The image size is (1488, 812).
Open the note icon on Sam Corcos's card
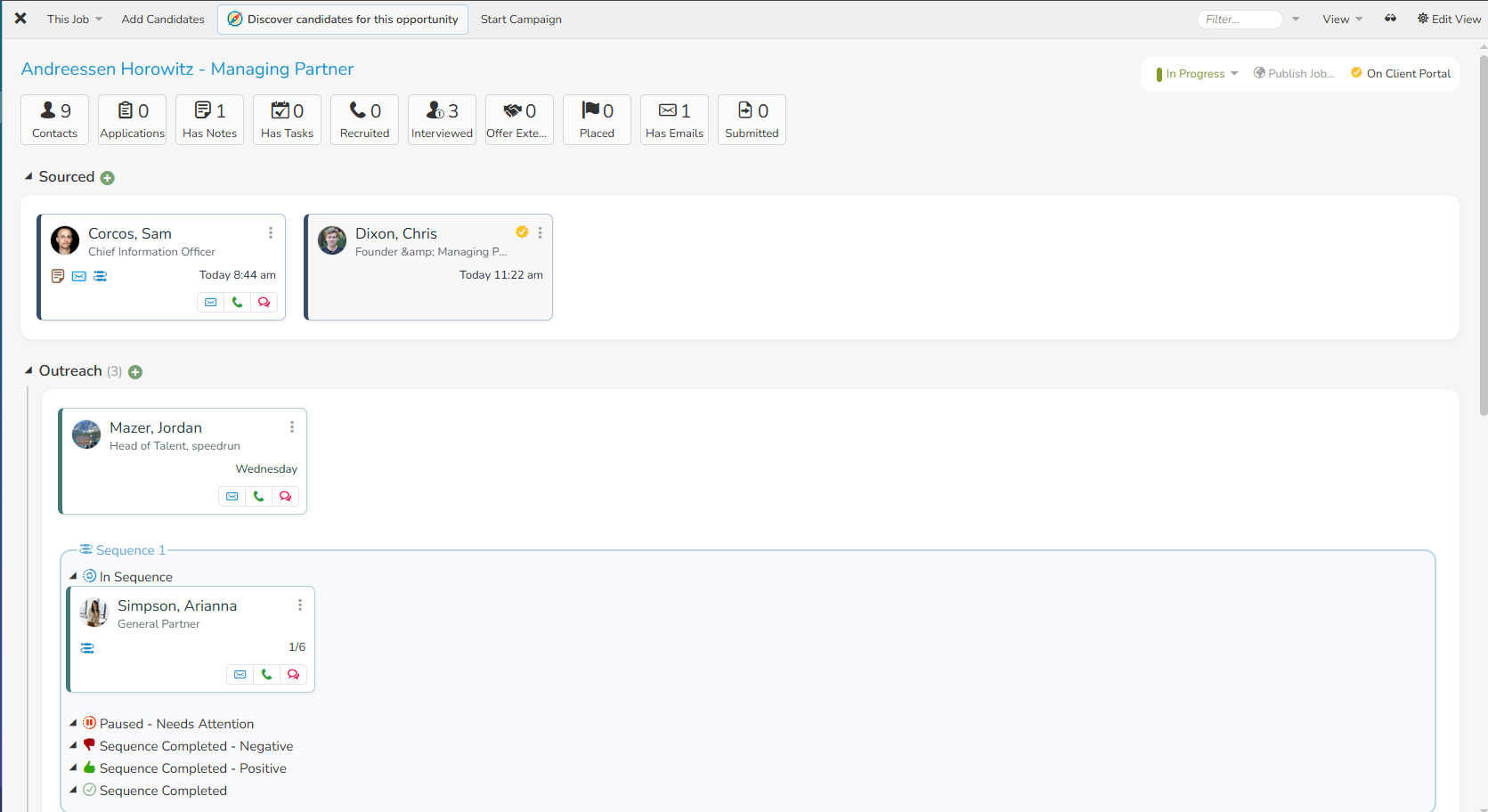[x=58, y=276]
